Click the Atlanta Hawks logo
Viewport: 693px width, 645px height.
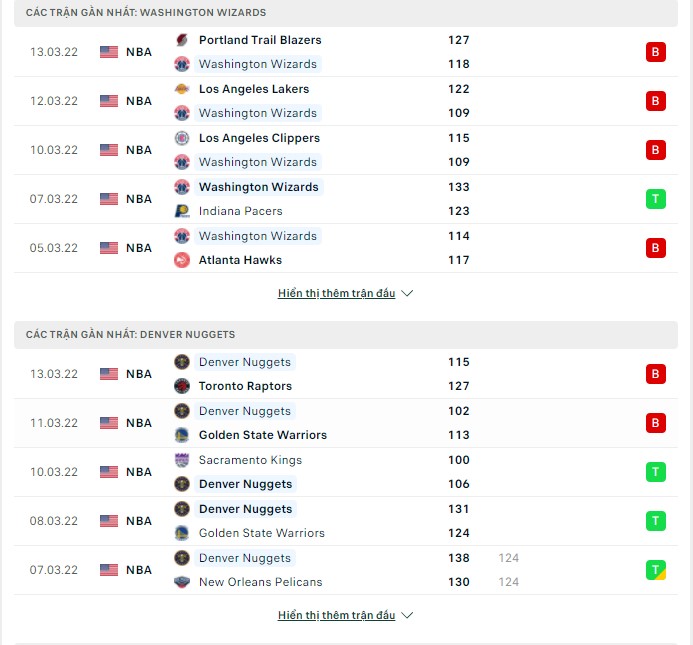pyautogui.click(x=182, y=260)
